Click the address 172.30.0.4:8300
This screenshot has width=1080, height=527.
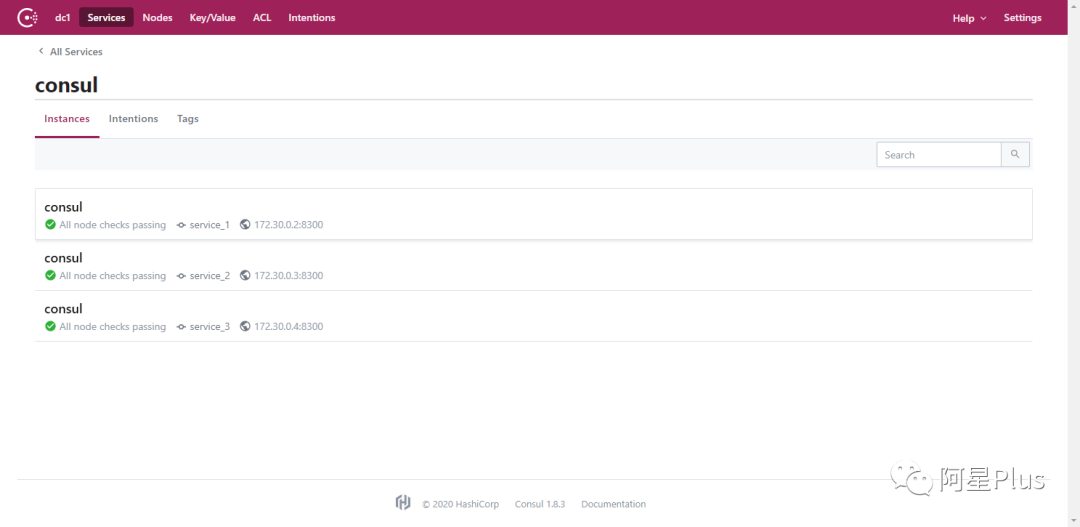coord(289,327)
